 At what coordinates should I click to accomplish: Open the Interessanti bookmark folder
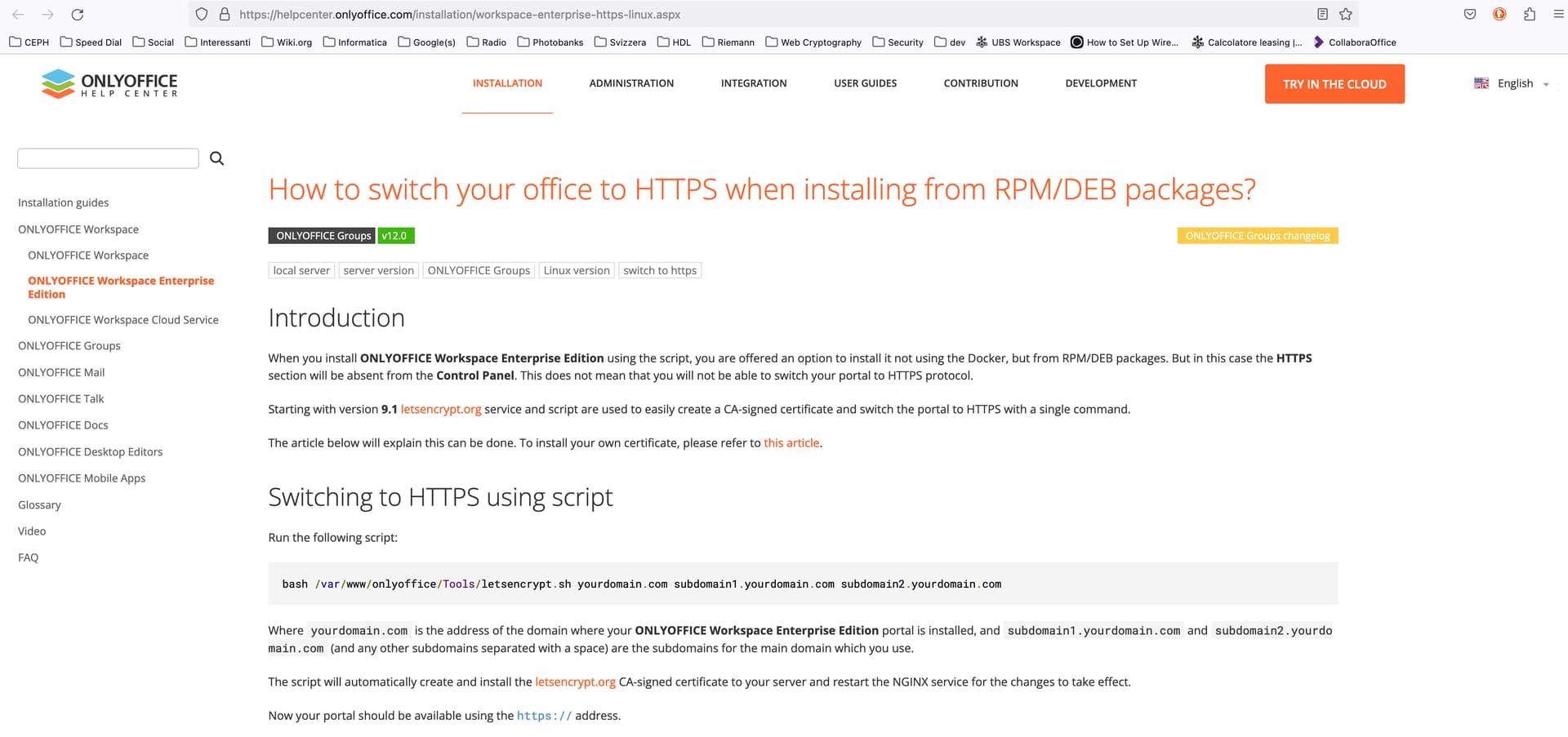(217, 42)
